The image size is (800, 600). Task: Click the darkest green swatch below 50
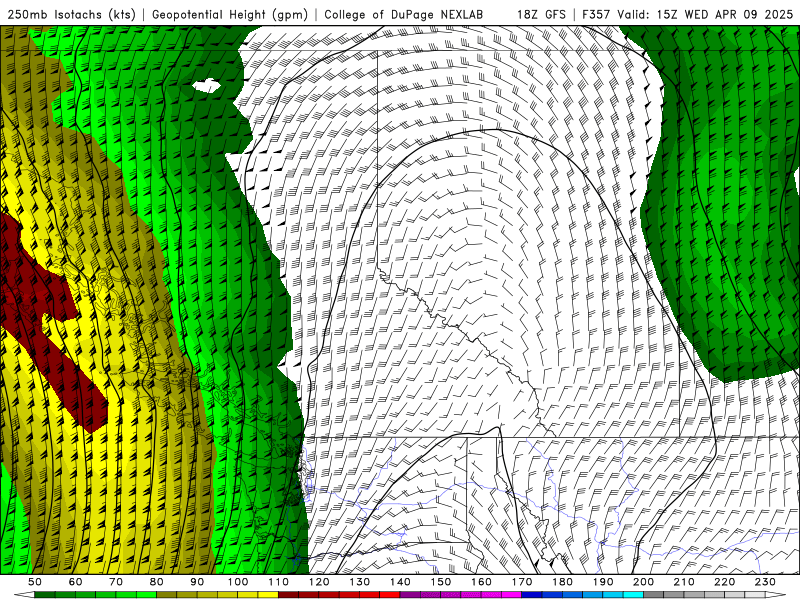45,595
